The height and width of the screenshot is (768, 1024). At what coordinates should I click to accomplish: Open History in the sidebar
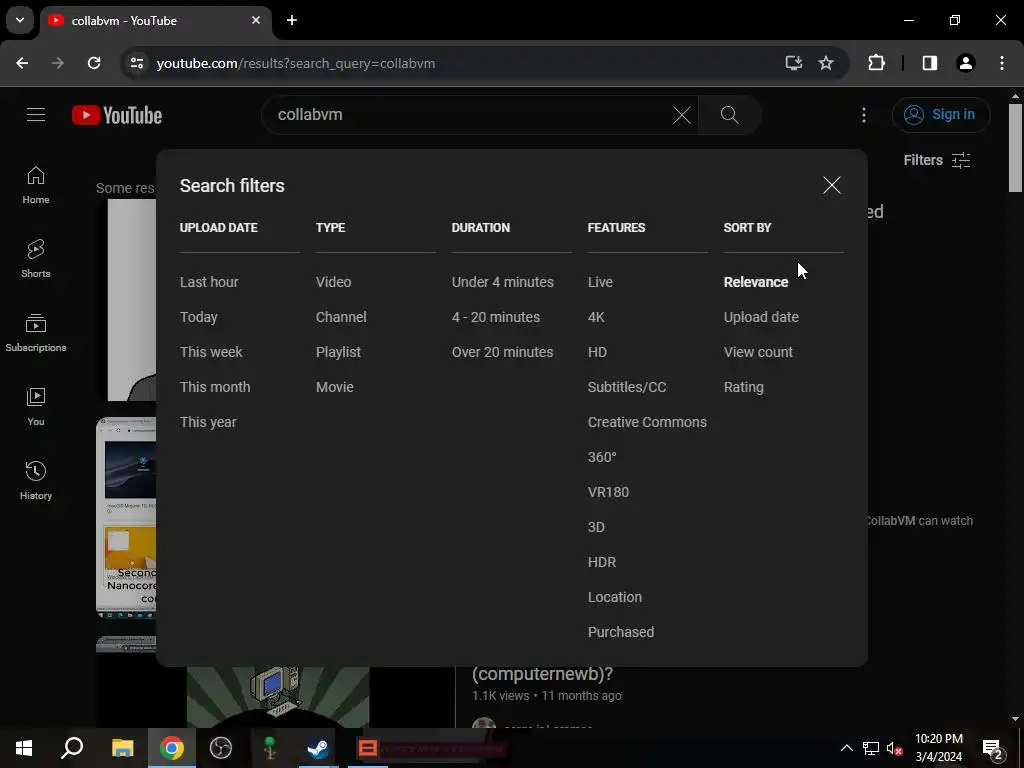click(x=36, y=481)
